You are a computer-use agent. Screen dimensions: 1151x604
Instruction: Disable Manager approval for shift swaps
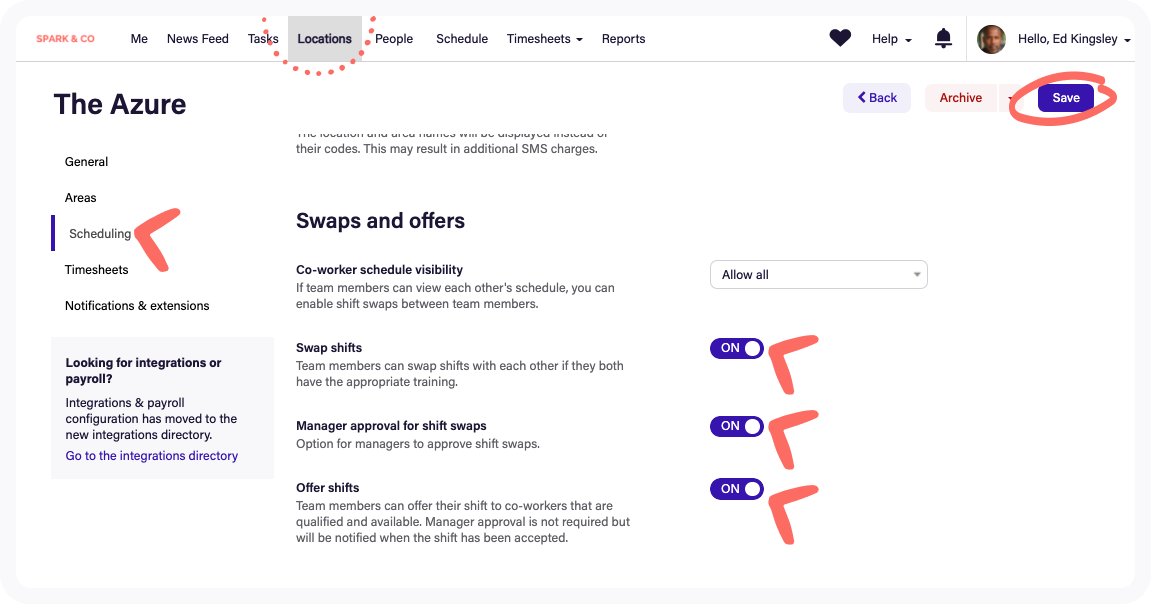737,427
